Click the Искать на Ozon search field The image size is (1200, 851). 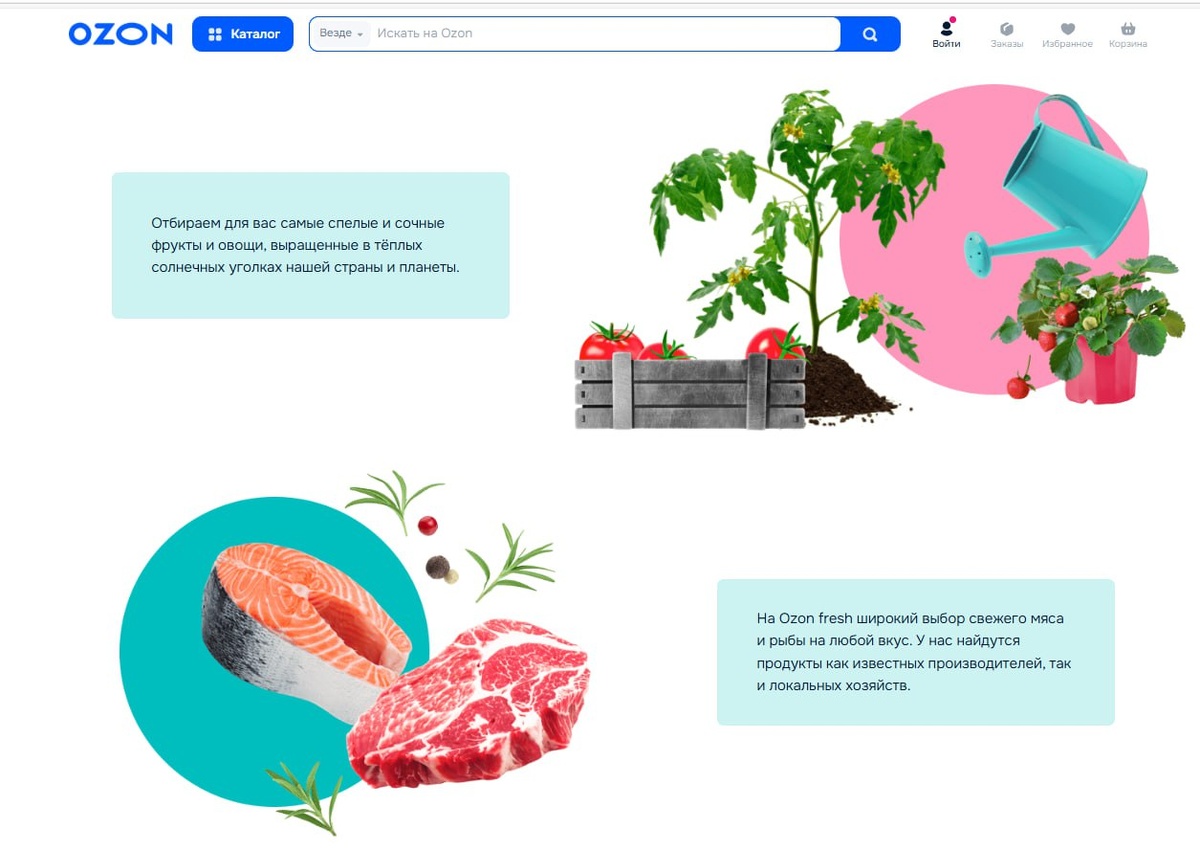point(605,33)
